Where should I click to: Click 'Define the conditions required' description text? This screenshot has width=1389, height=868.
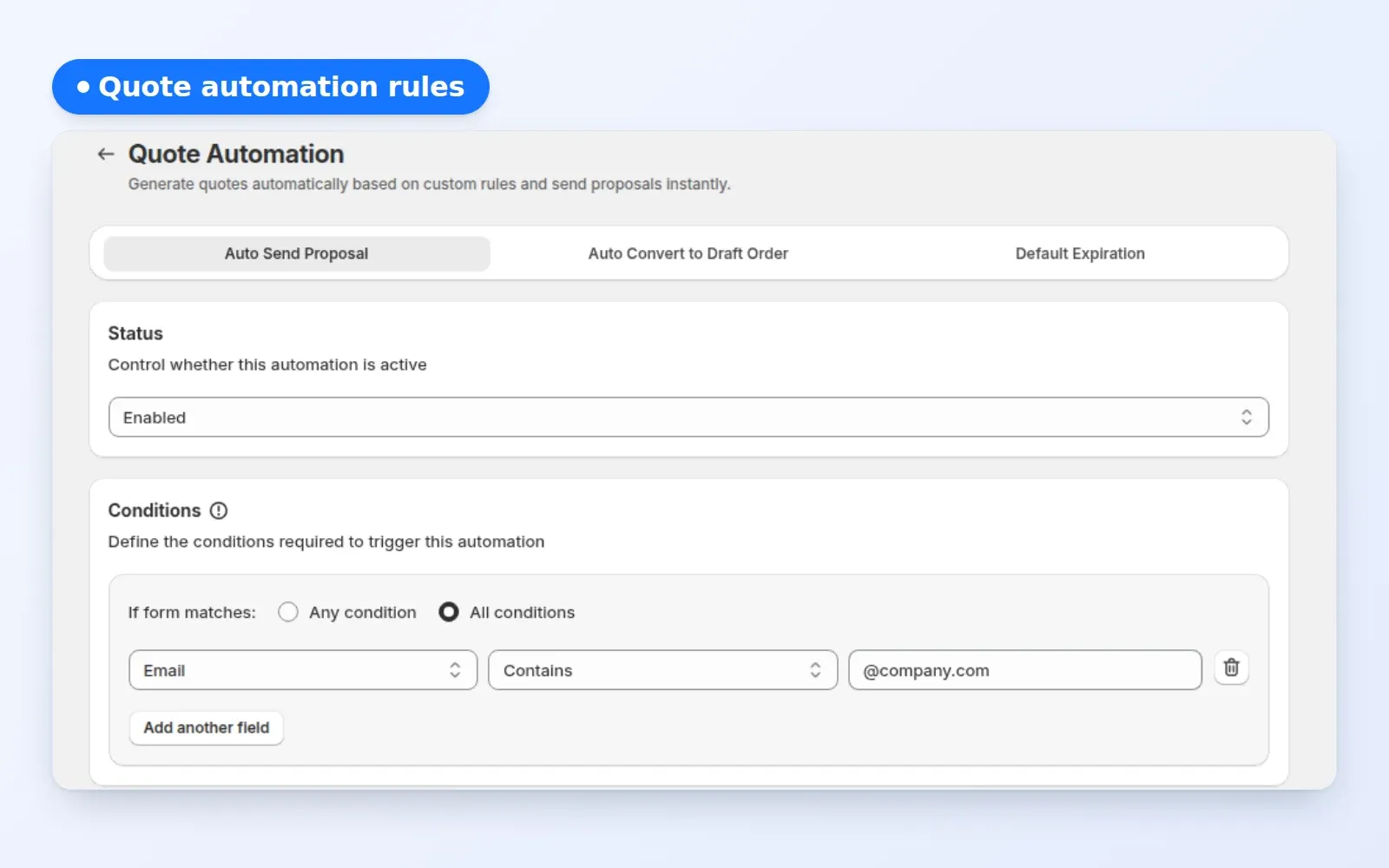pyautogui.click(x=326, y=542)
